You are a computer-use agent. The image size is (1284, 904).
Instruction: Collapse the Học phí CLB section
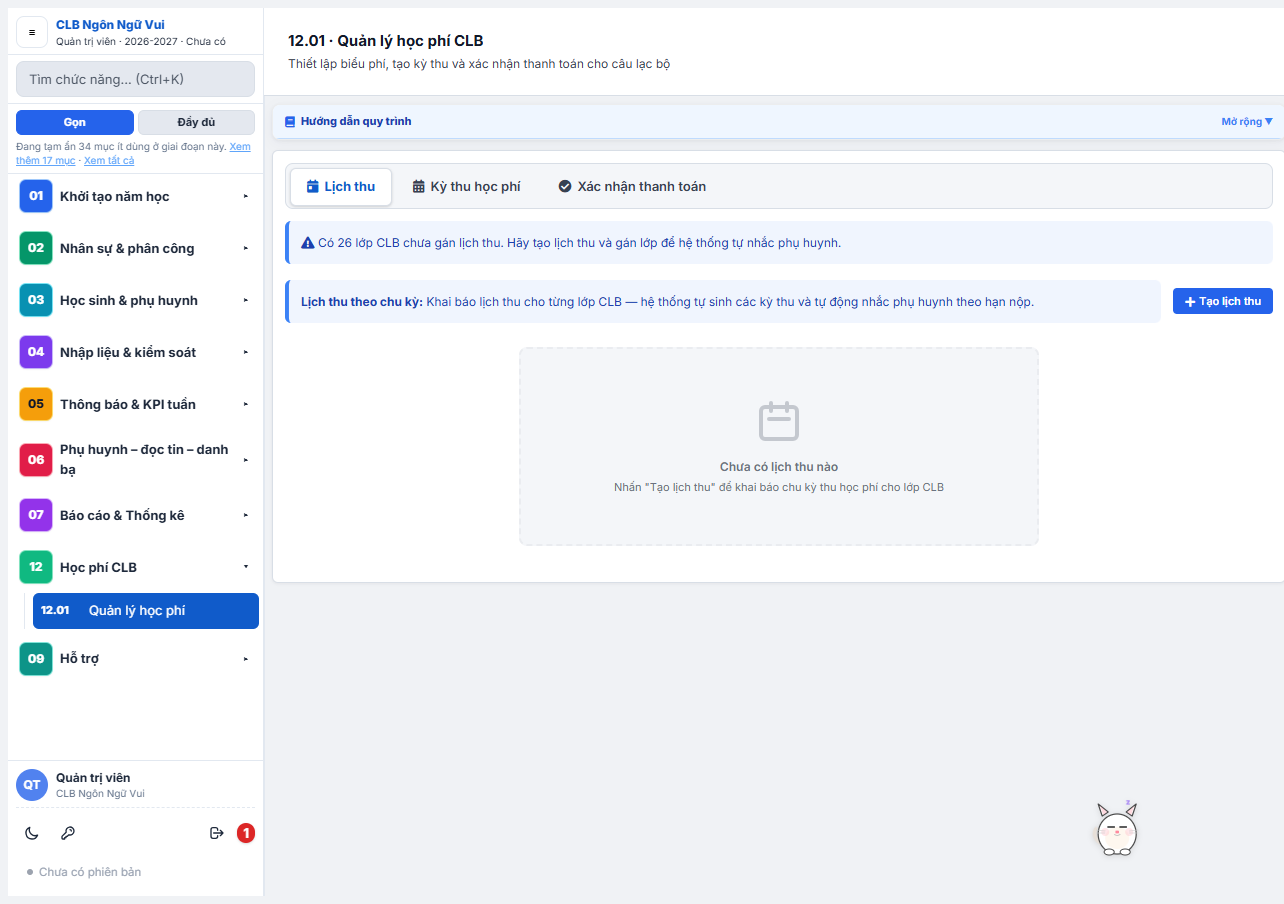(134, 567)
